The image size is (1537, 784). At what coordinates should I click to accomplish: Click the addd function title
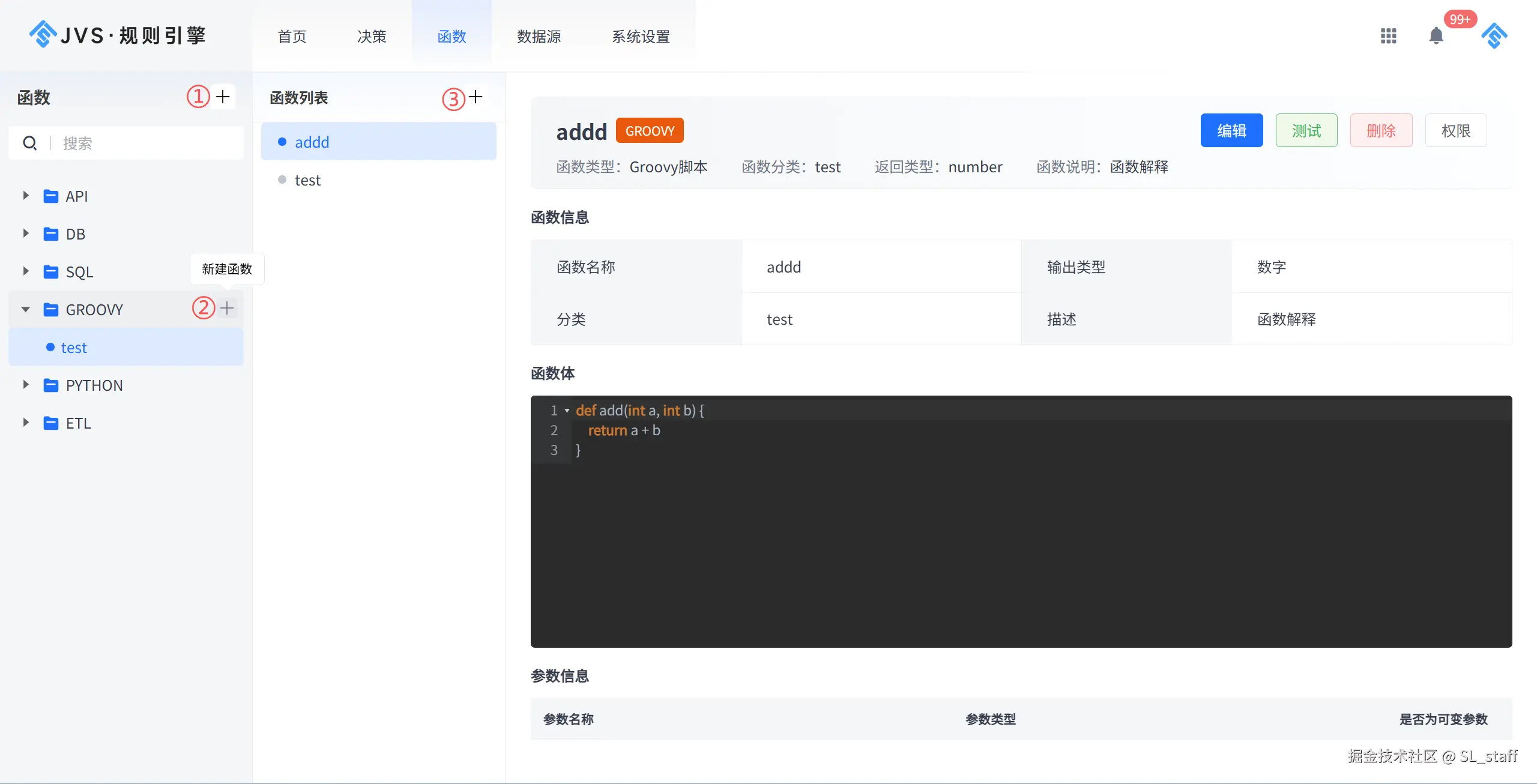581,131
